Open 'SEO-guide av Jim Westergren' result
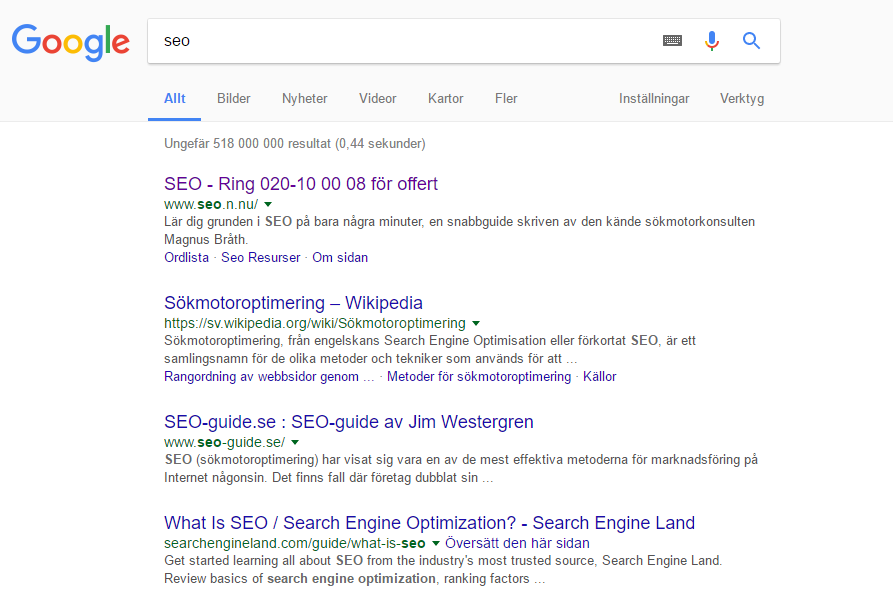This screenshot has height=601, width=893. 349,422
